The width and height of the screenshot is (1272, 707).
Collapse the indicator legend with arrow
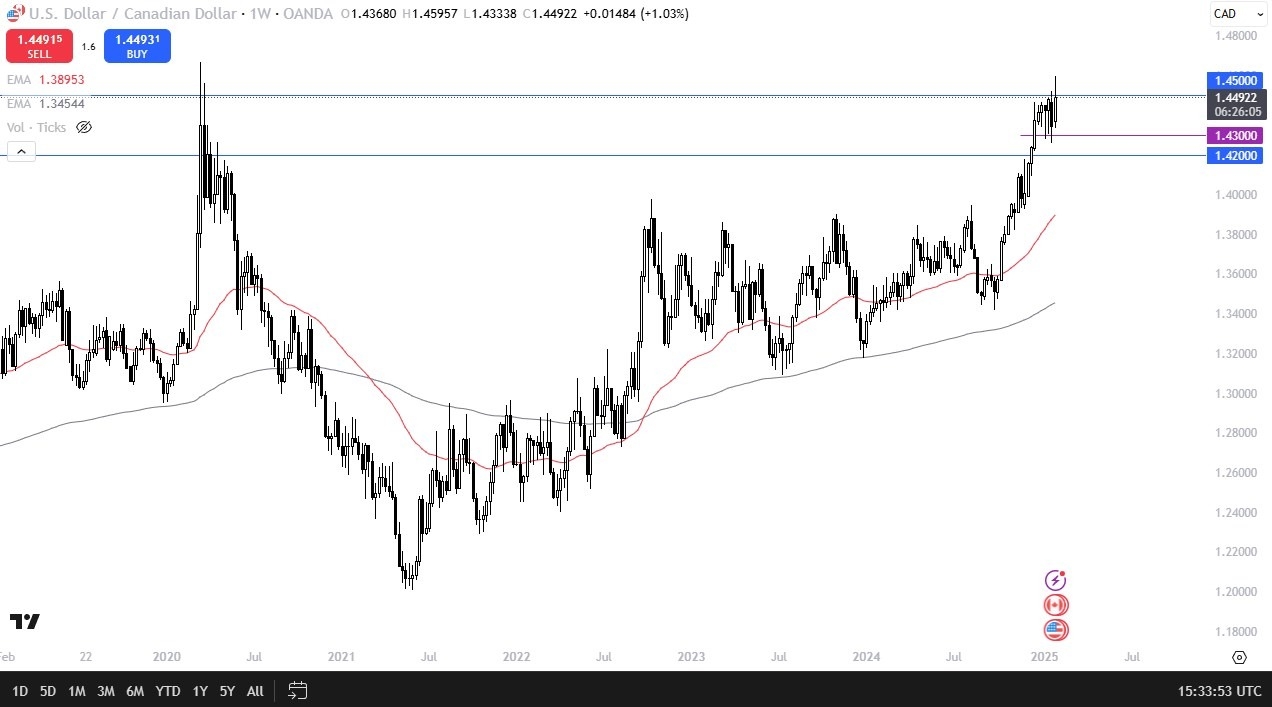click(21, 152)
